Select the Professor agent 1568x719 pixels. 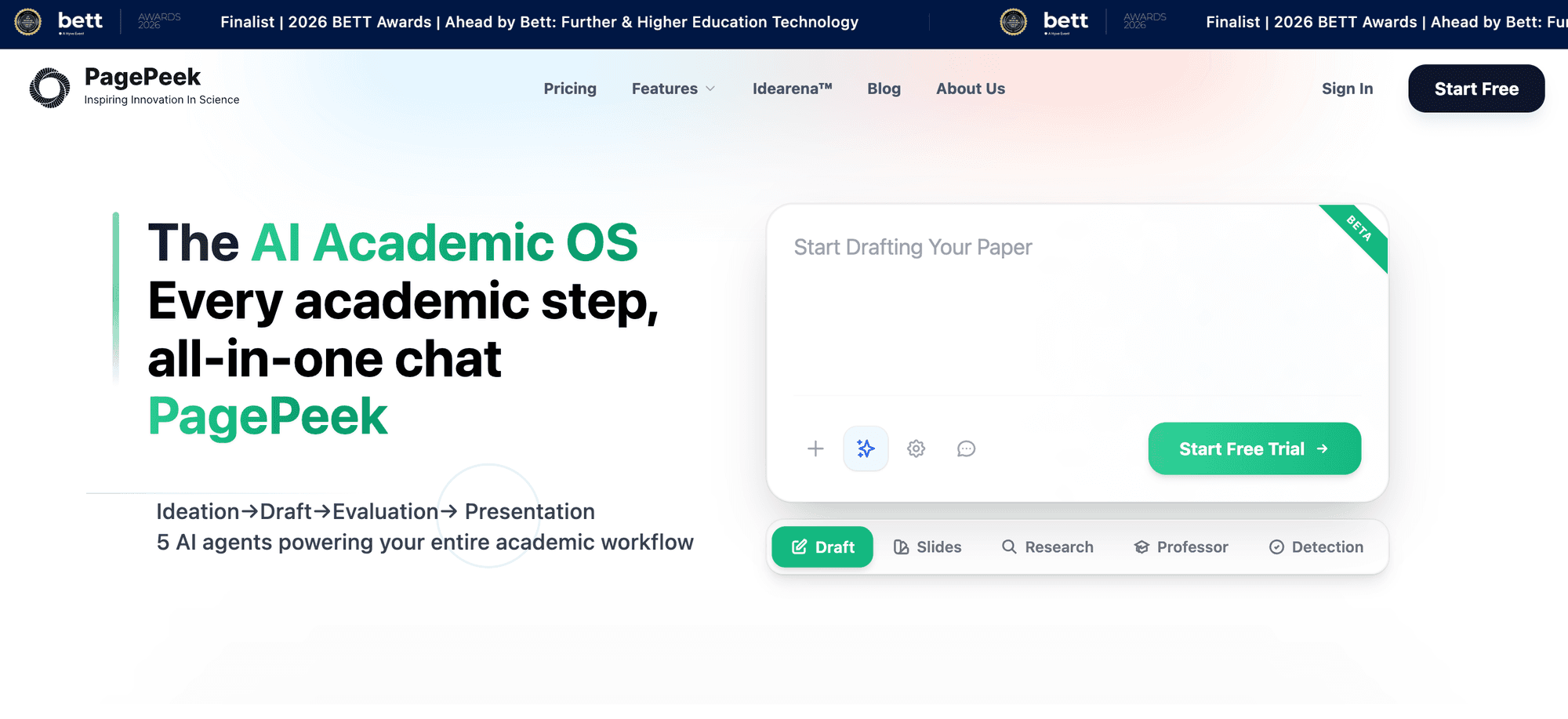[x=1180, y=547]
